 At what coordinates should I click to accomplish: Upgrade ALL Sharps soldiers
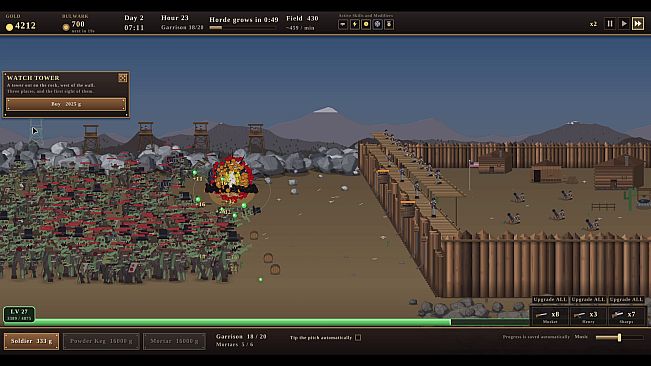(x=626, y=300)
